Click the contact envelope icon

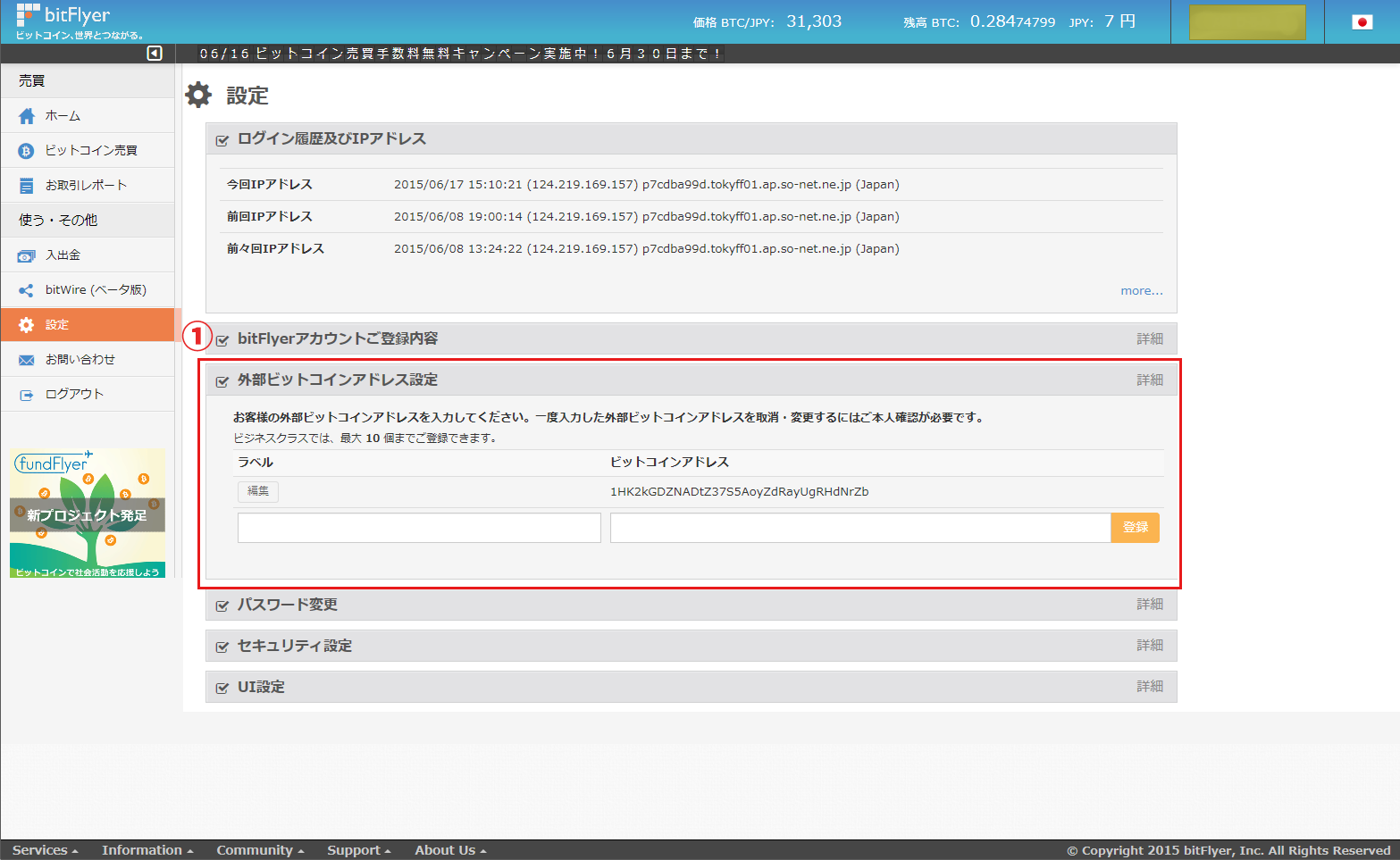click(x=27, y=360)
